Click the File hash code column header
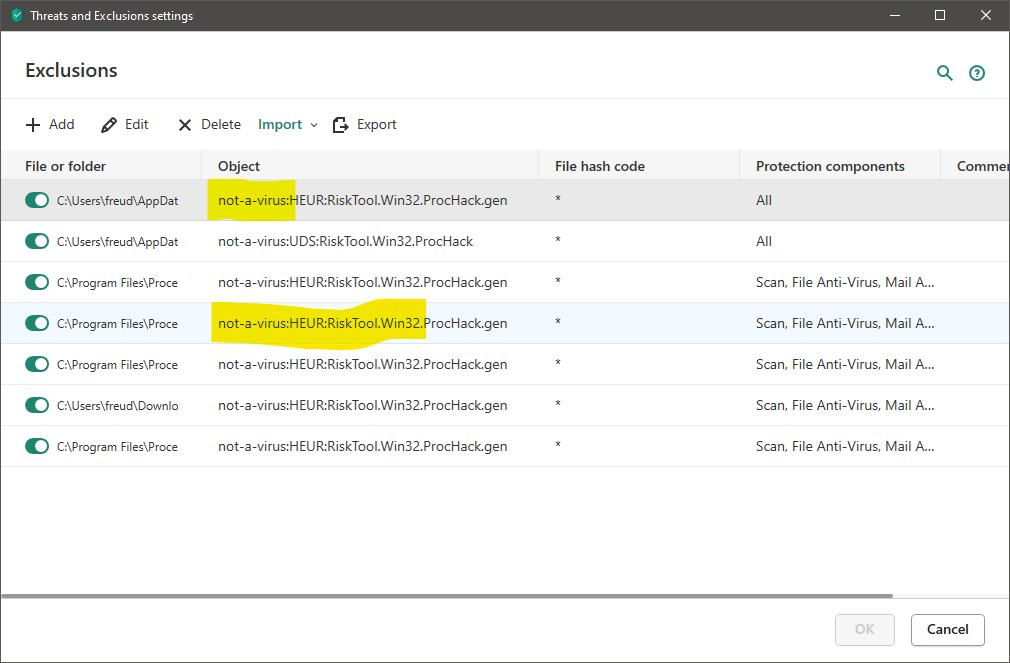This screenshot has width=1010, height=663. 600,166
